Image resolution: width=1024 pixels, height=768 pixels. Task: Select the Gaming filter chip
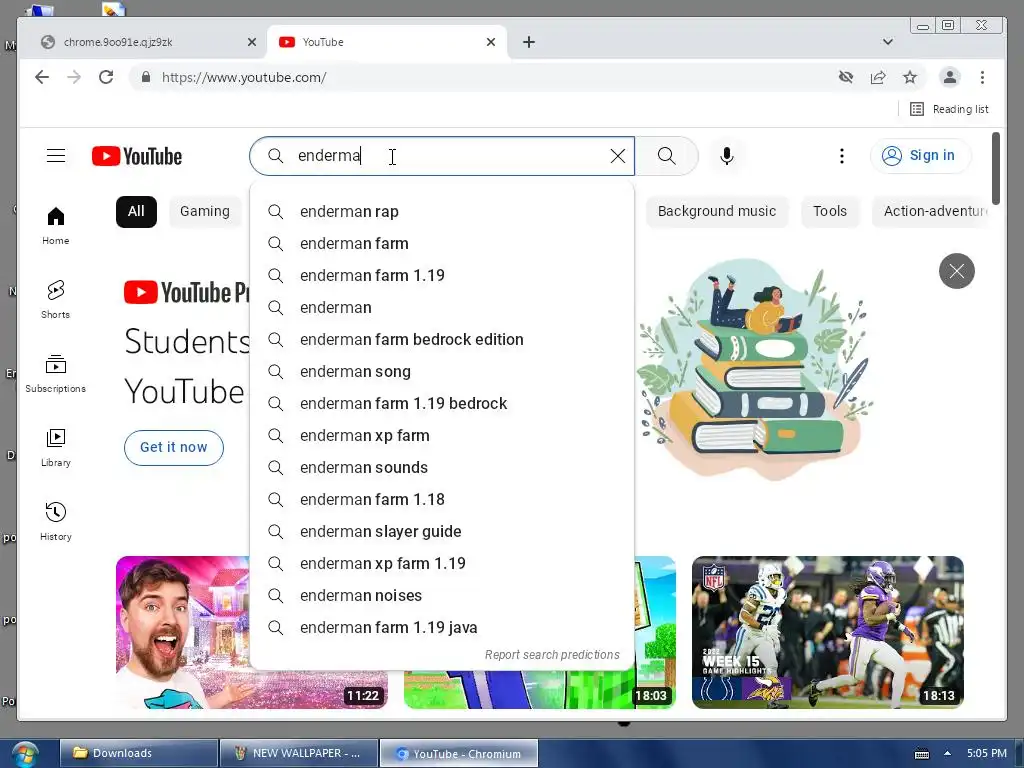coord(205,212)
